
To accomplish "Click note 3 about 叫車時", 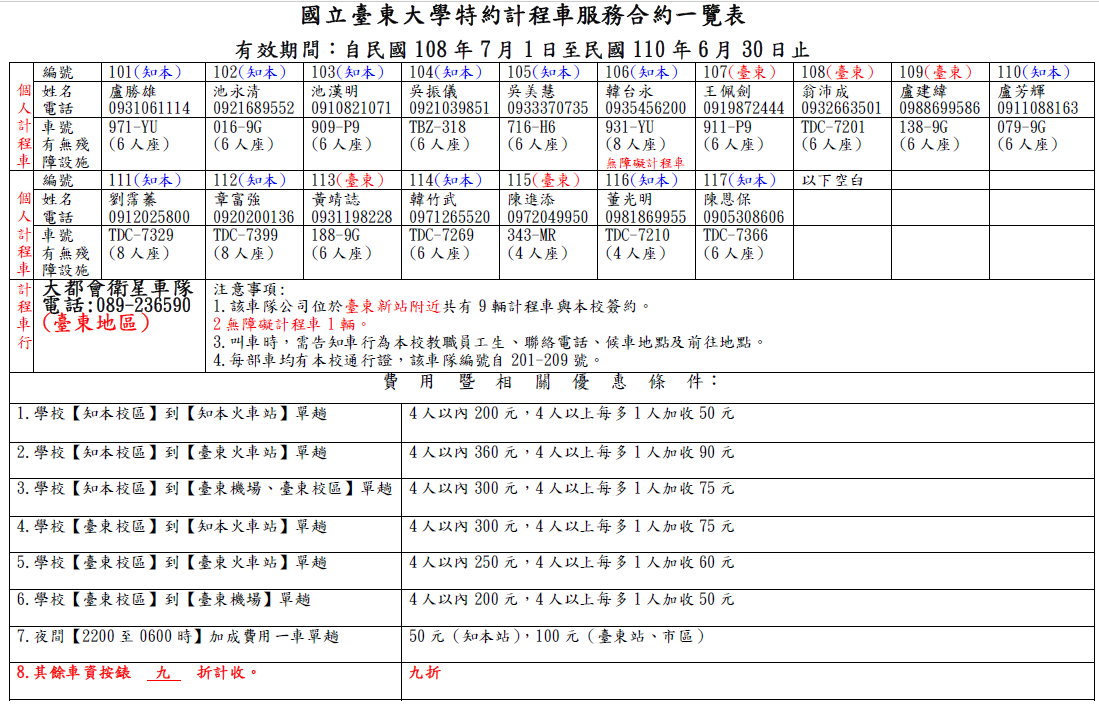I will click(489, 342).
